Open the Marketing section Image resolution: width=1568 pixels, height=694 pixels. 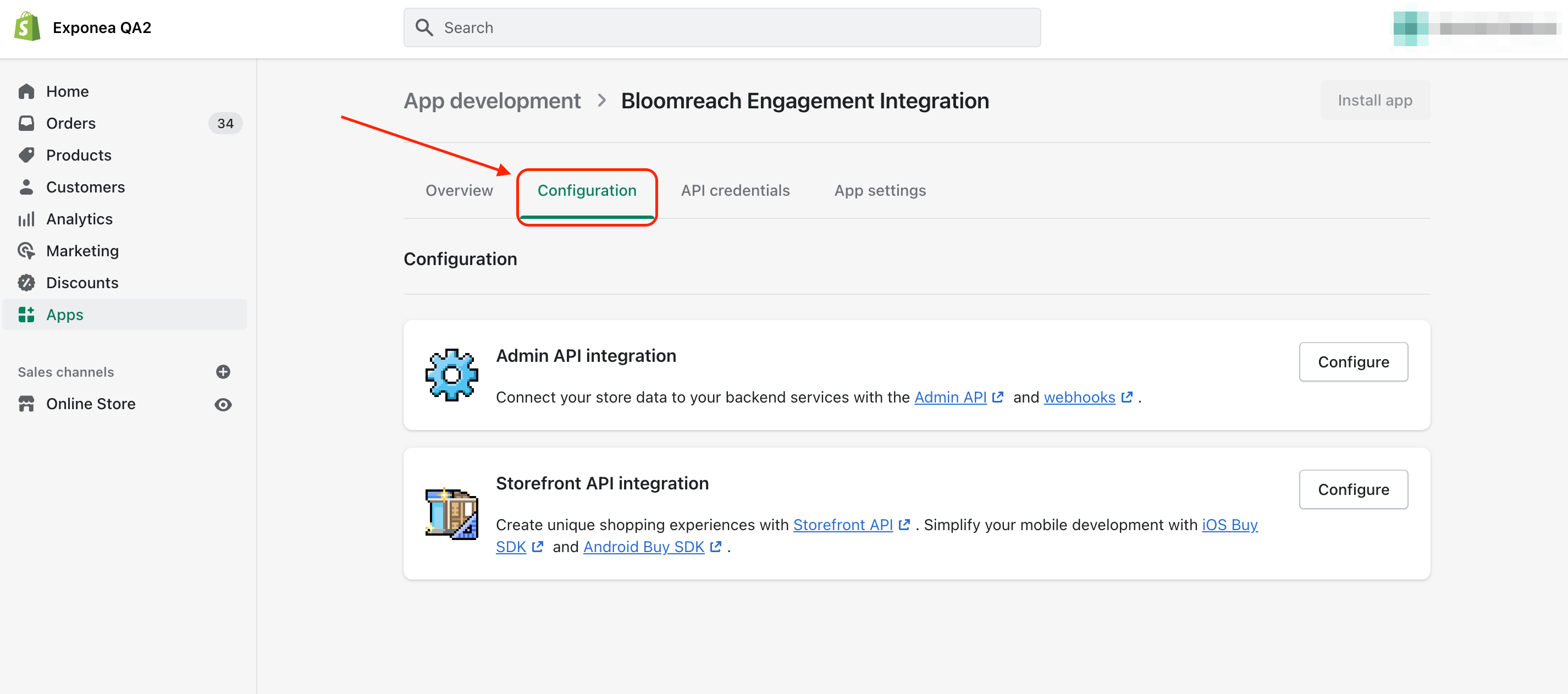[82, 251]
